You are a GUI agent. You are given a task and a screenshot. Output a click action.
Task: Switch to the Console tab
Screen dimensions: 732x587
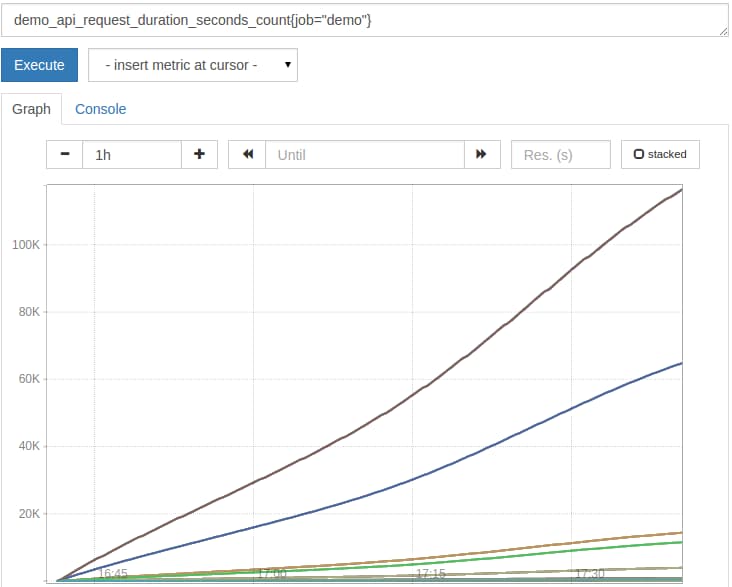tap(100, 109)
